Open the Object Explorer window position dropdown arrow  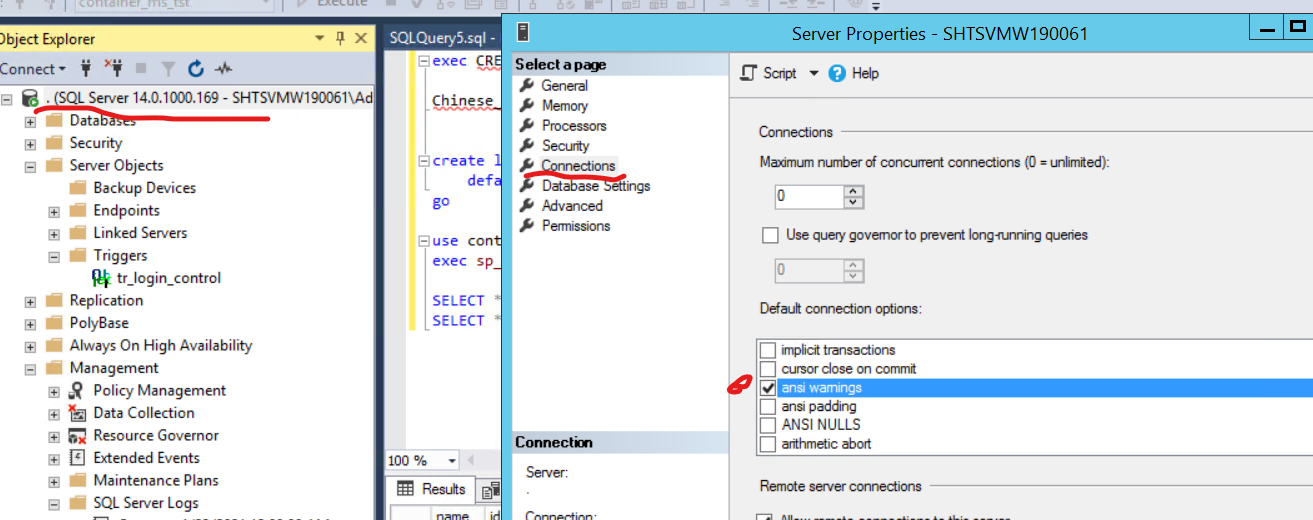coord(320,39)
